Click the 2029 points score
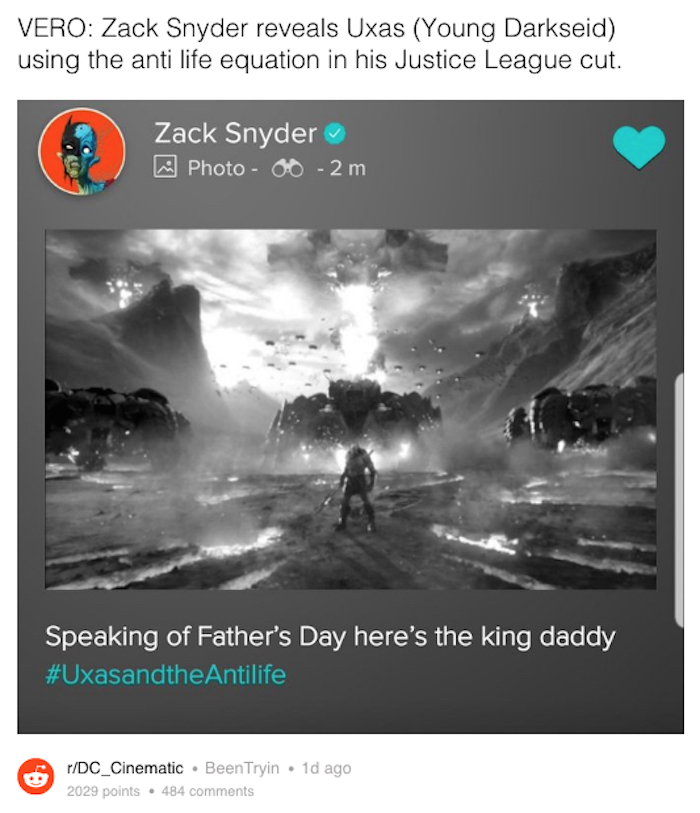Image resolution: width=700 pixels, height=813 pixels. pos(103,791)
